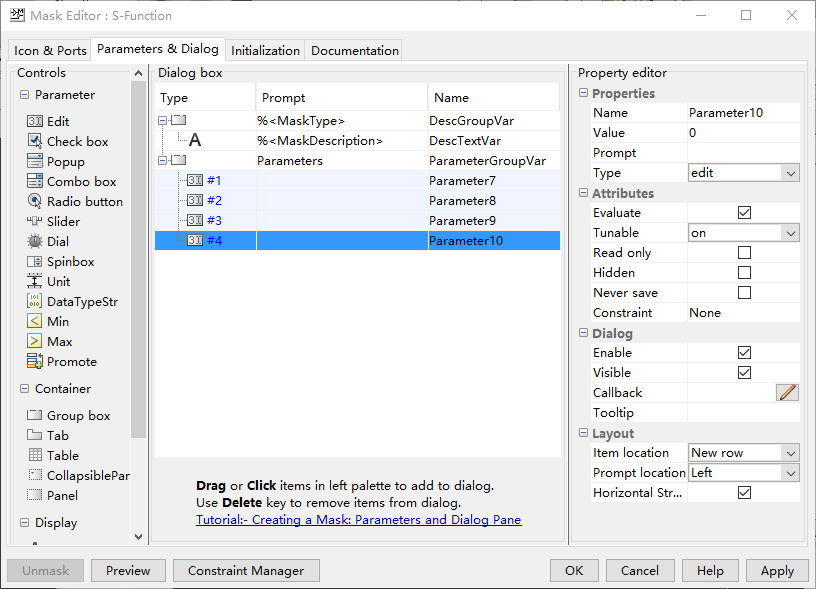Add a Table container

coord(53,455)
